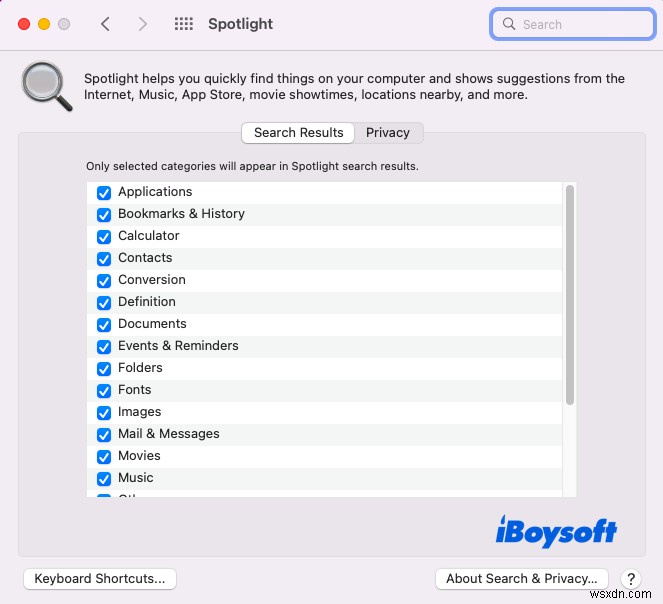Click the back arrow in toolbar
663x604 pixels.
point(106,24)
